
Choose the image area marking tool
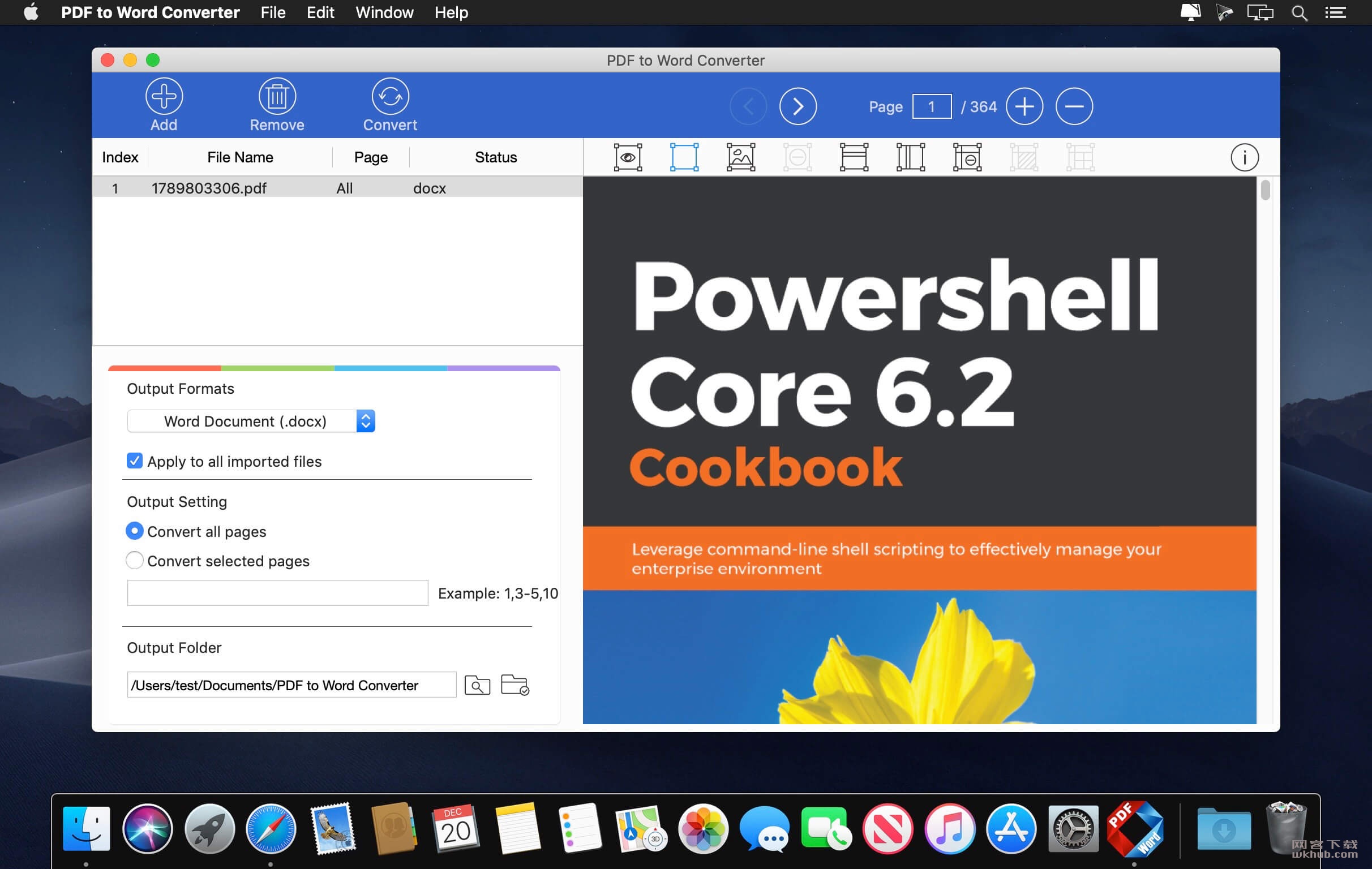(741, 157)
